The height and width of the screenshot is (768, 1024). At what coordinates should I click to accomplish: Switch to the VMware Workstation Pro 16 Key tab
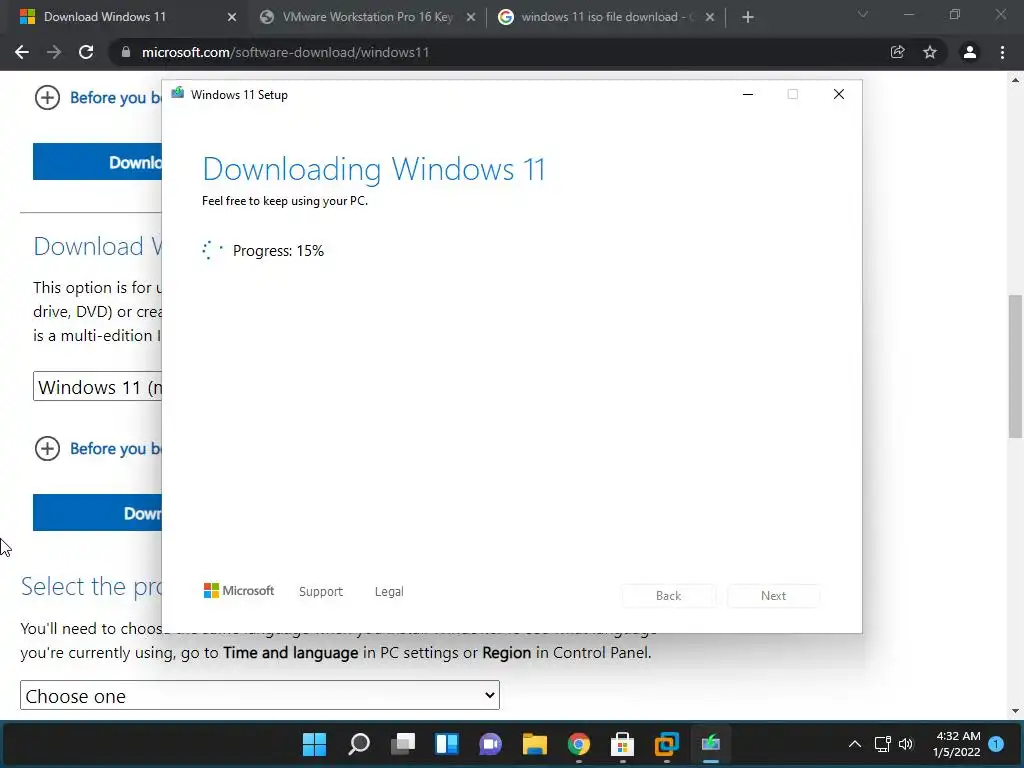tap(368, 17)
